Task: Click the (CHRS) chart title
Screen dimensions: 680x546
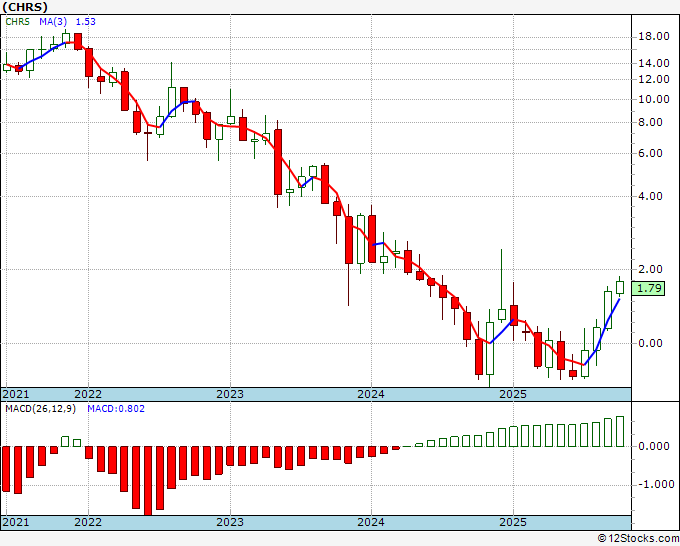Action: pyautogui.click(x=25, y=7)
